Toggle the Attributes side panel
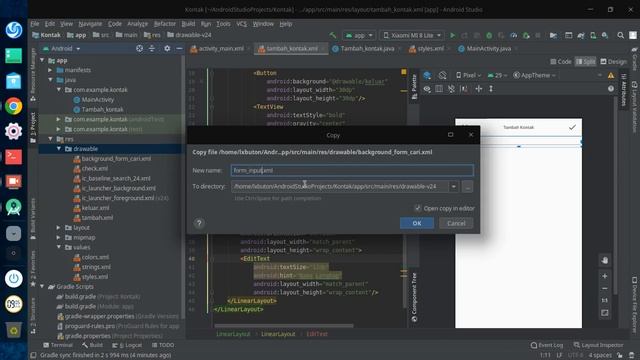Viewport: 640px width, 360px height. 624,90
